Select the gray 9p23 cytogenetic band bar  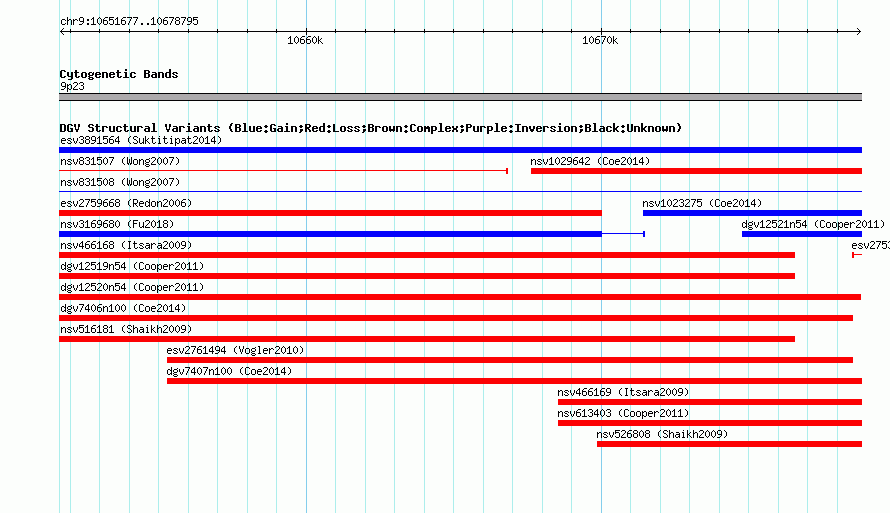tap(460, 97)
